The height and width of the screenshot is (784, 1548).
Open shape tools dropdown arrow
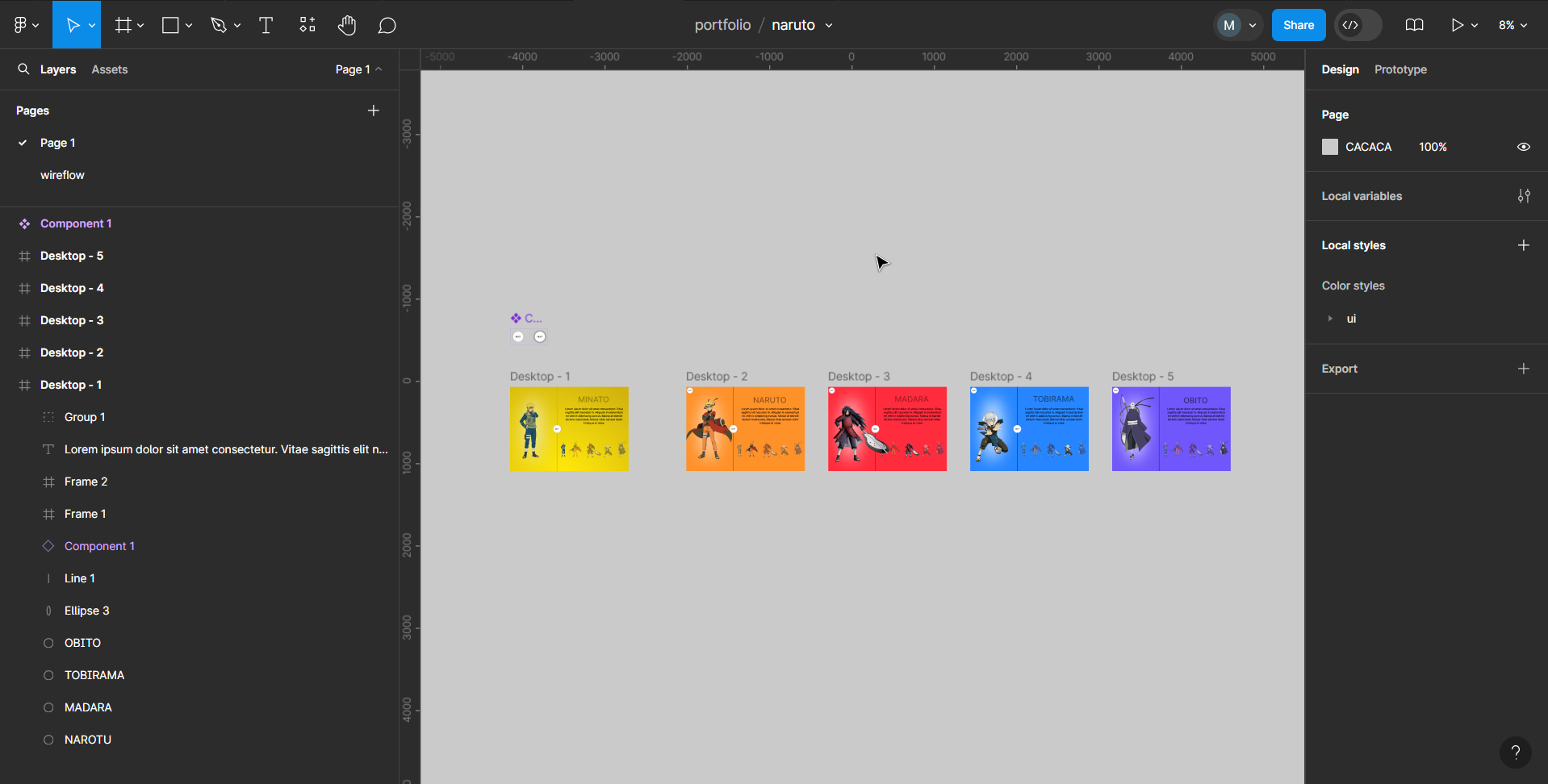189,26
